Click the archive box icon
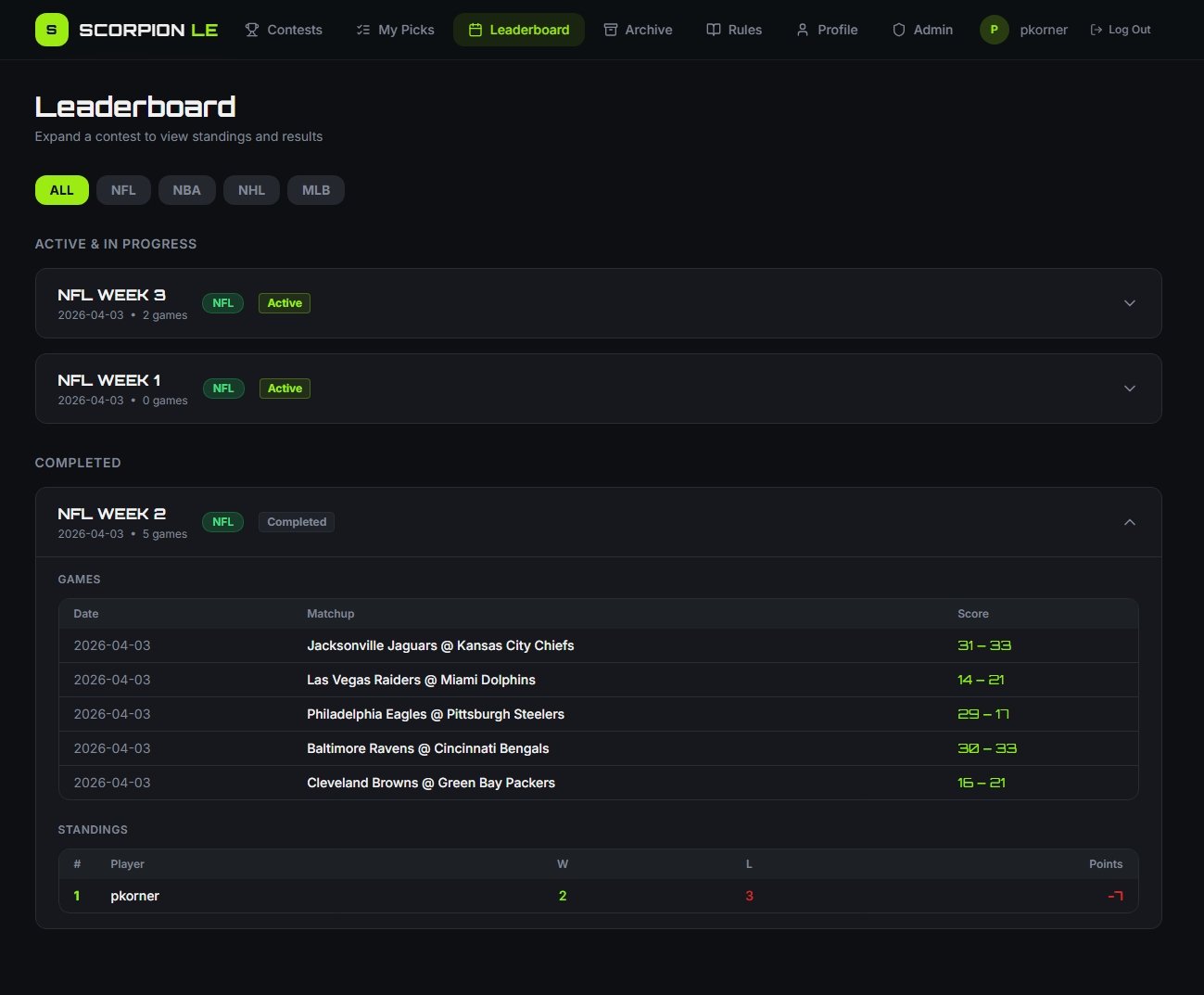Screen dimensions: 1204x995 coord(610,30)
